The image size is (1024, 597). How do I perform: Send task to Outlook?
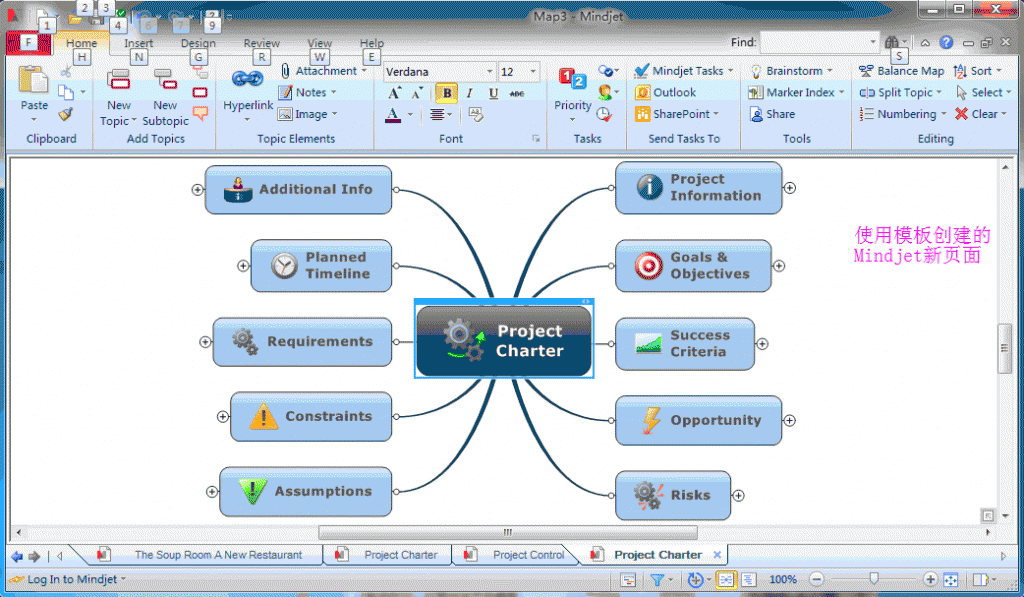click(x=665, y=92)
